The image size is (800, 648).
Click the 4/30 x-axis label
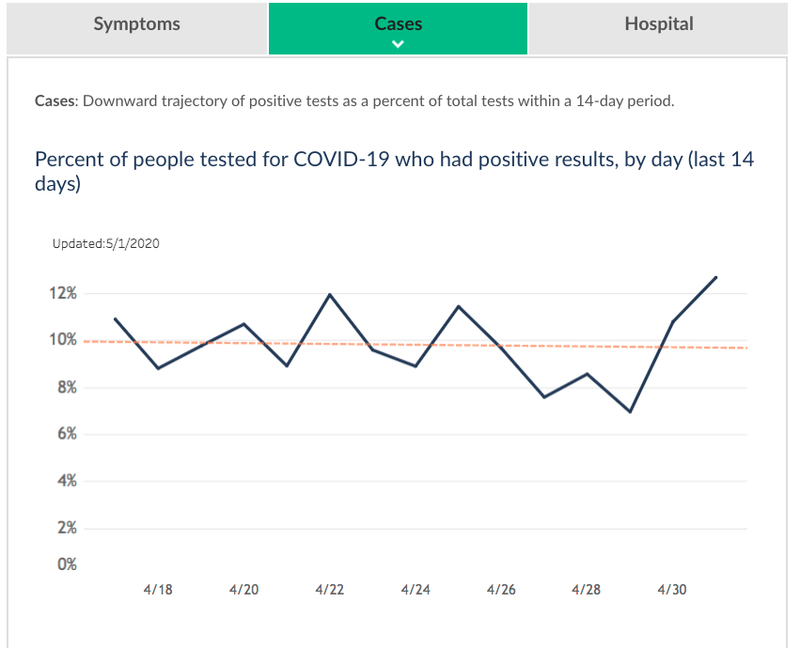[672, 590]
